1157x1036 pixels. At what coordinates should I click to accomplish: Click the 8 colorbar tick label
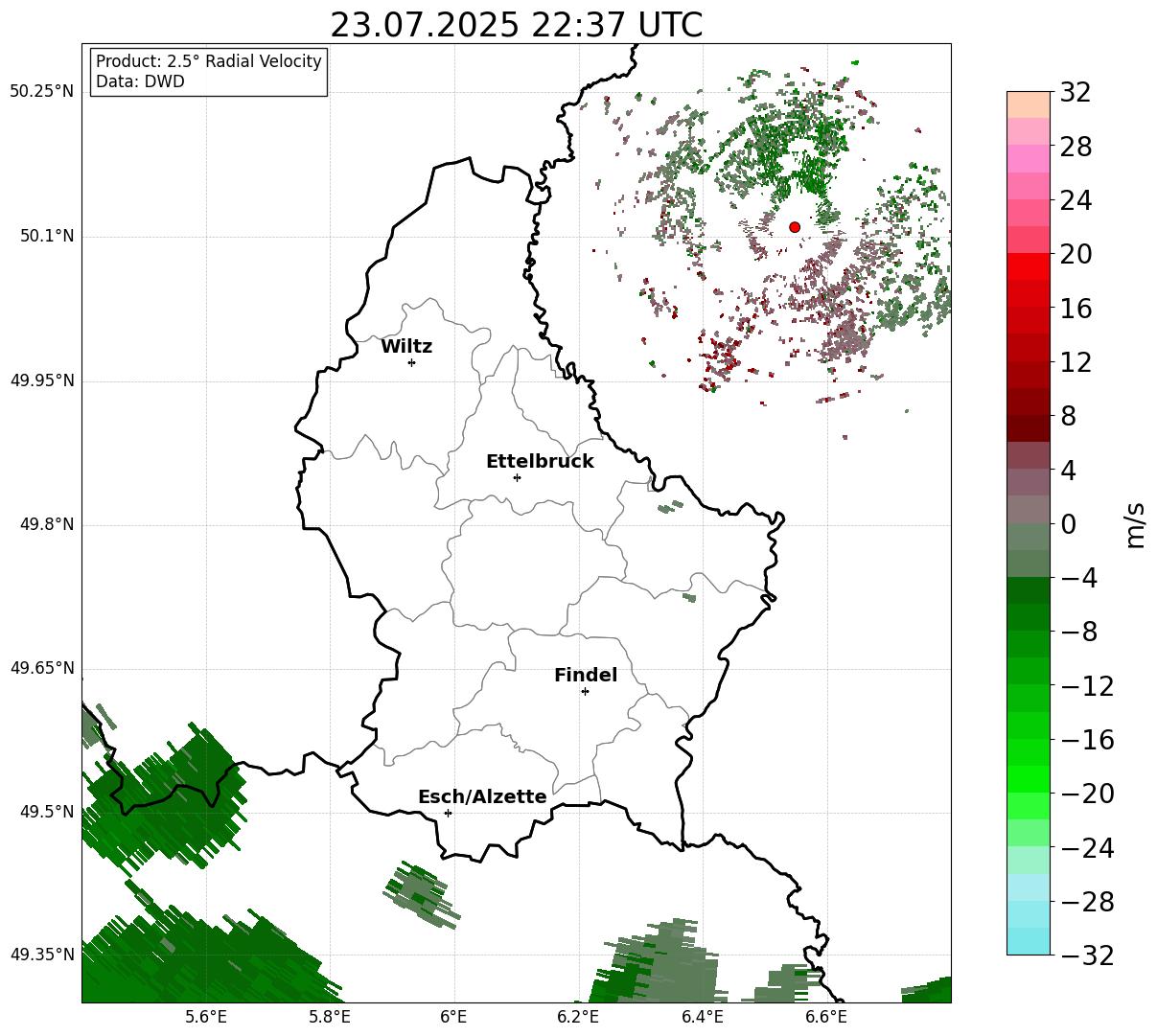(1068, 417)
